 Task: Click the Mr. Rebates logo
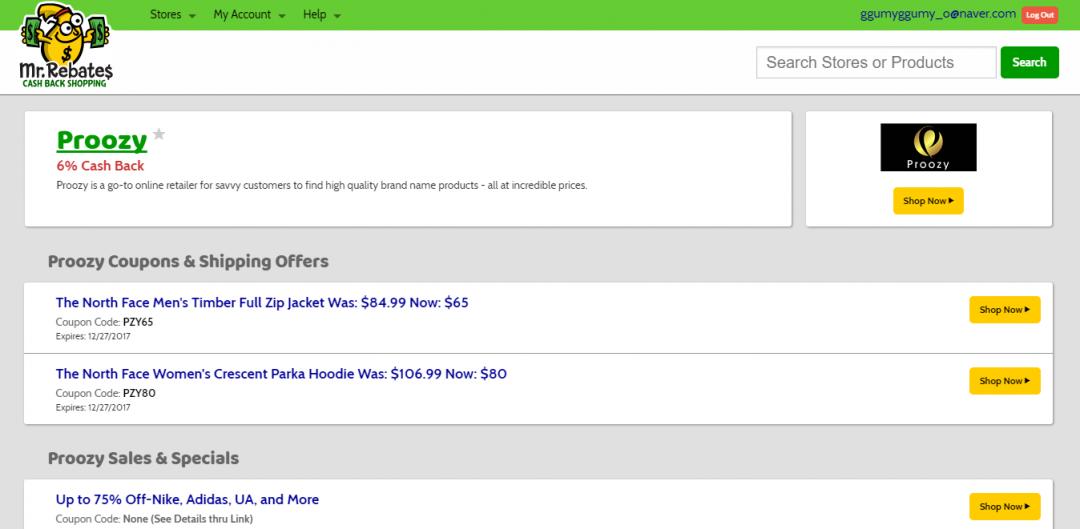coord(66,46)
